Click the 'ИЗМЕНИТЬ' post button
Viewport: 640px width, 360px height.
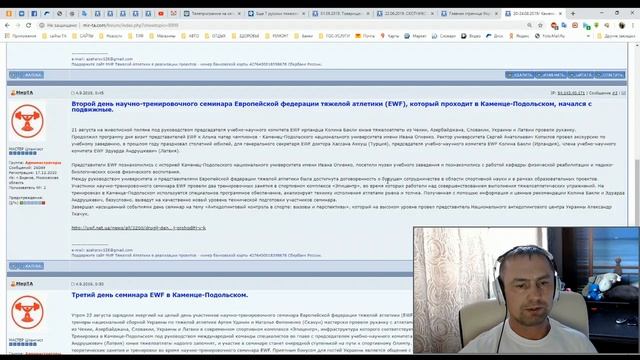pyautogui.click(x=551, y=75)
